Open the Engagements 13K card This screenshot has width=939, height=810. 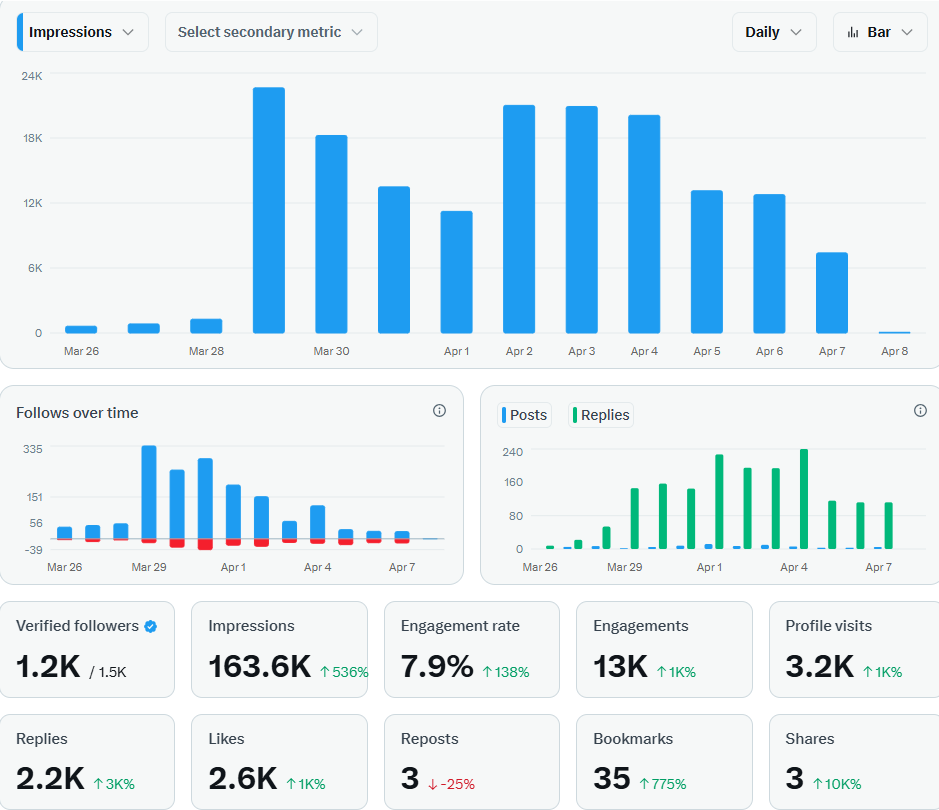click(664, 650)
